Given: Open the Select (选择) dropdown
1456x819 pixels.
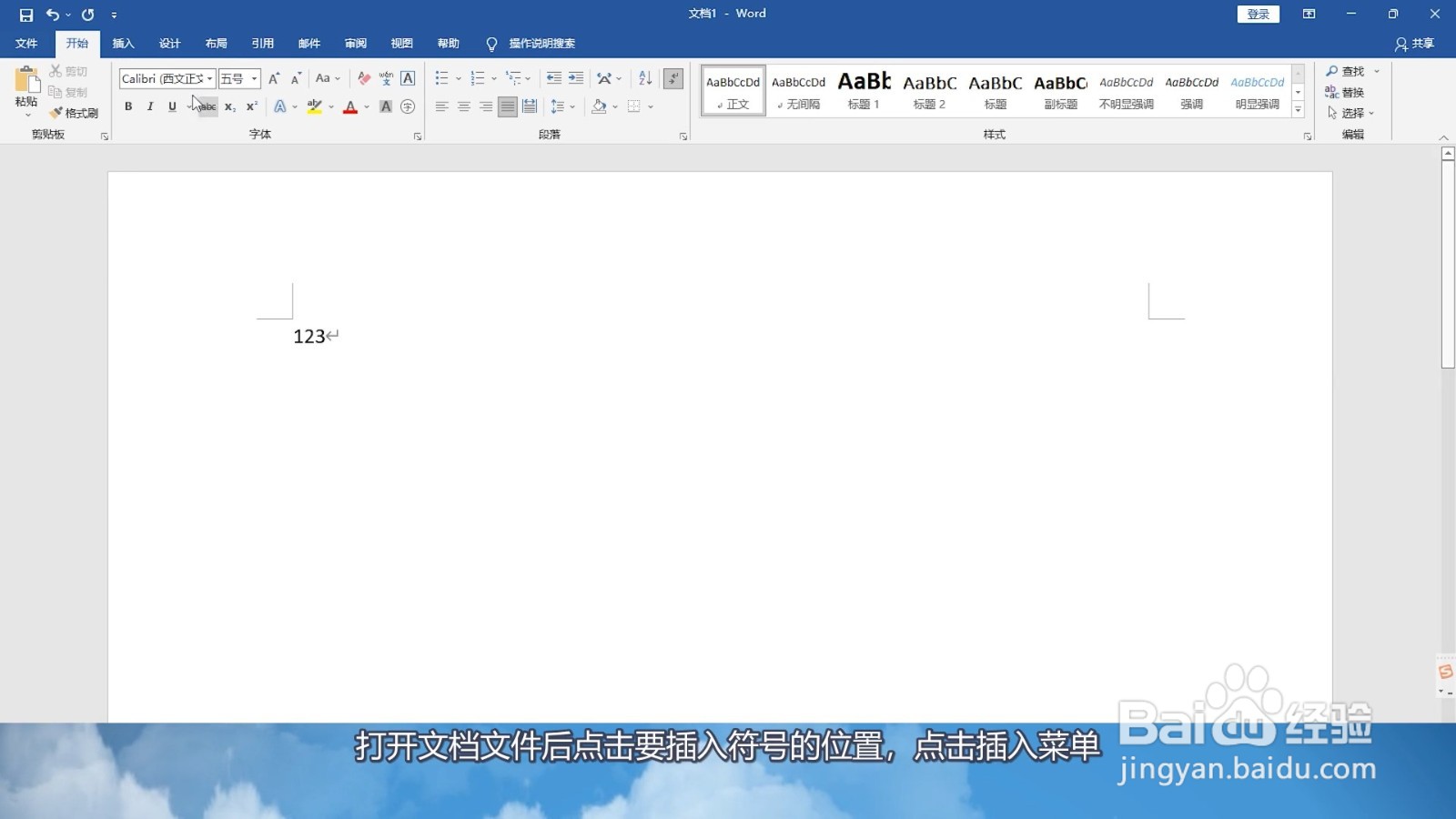Looking at the screenshot, I should (1350, 113).
